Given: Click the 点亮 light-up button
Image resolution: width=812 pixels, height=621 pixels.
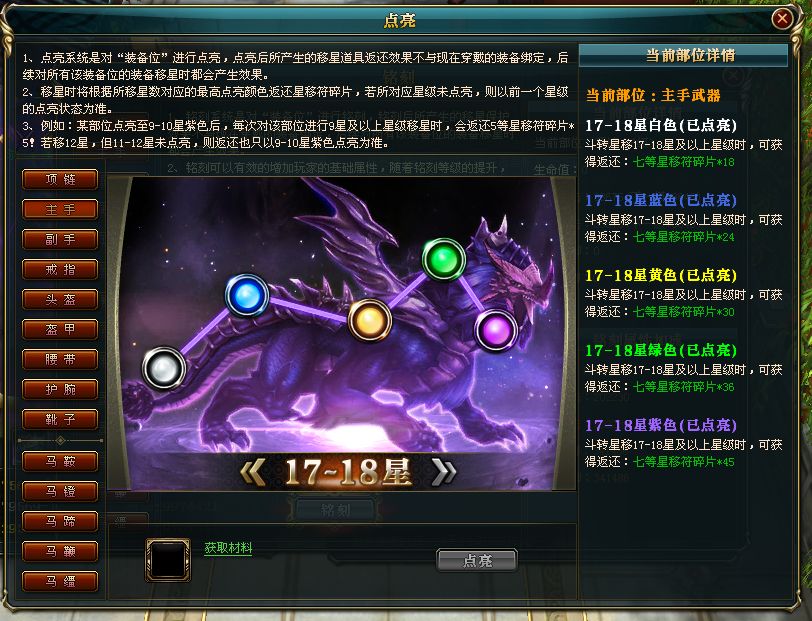Looking at the screenshot, I should coord(477,560).
